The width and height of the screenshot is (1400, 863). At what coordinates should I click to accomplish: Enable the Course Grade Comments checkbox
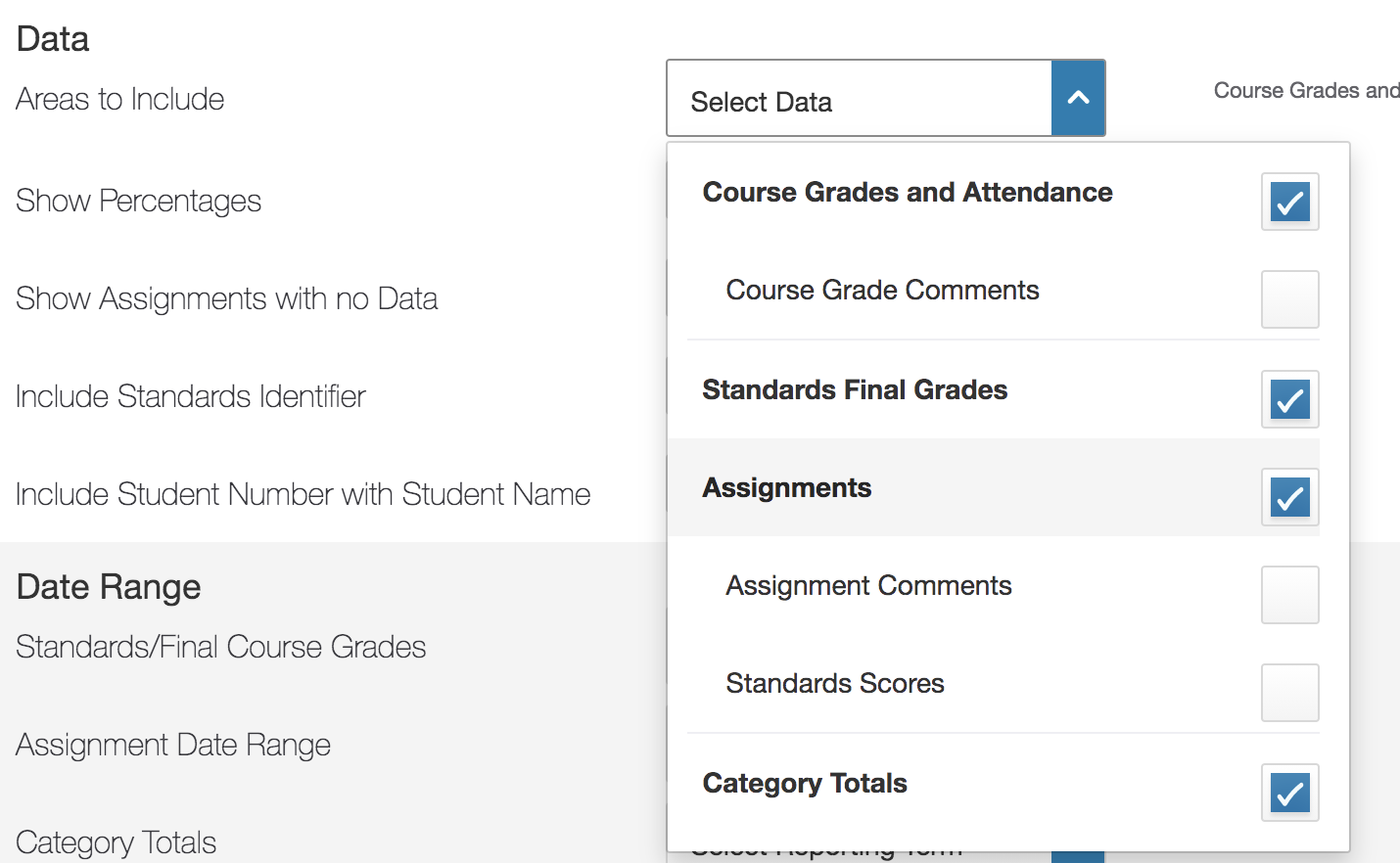1289,299
